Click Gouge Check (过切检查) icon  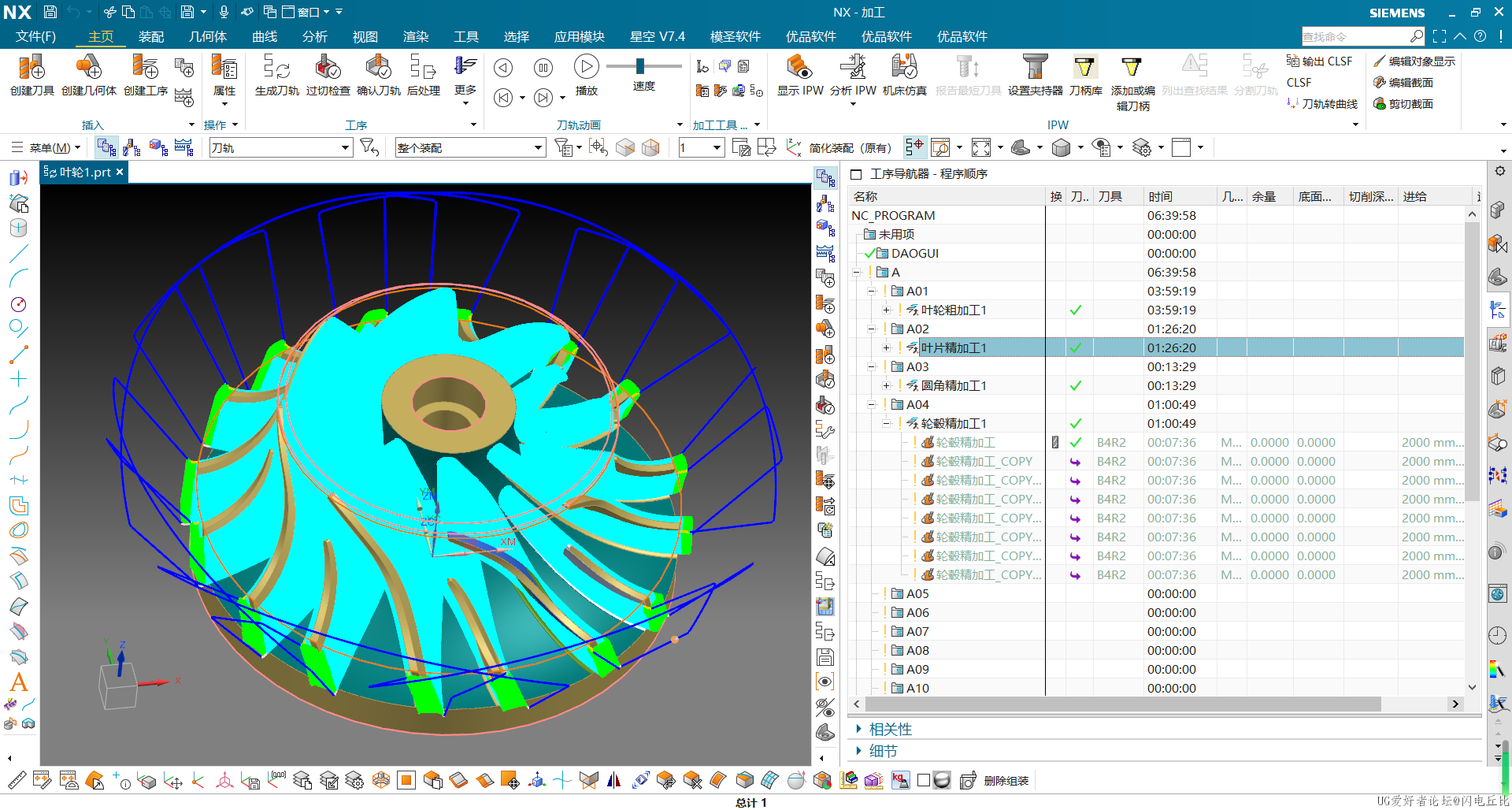pyautogui.click(x=328, y=75)
